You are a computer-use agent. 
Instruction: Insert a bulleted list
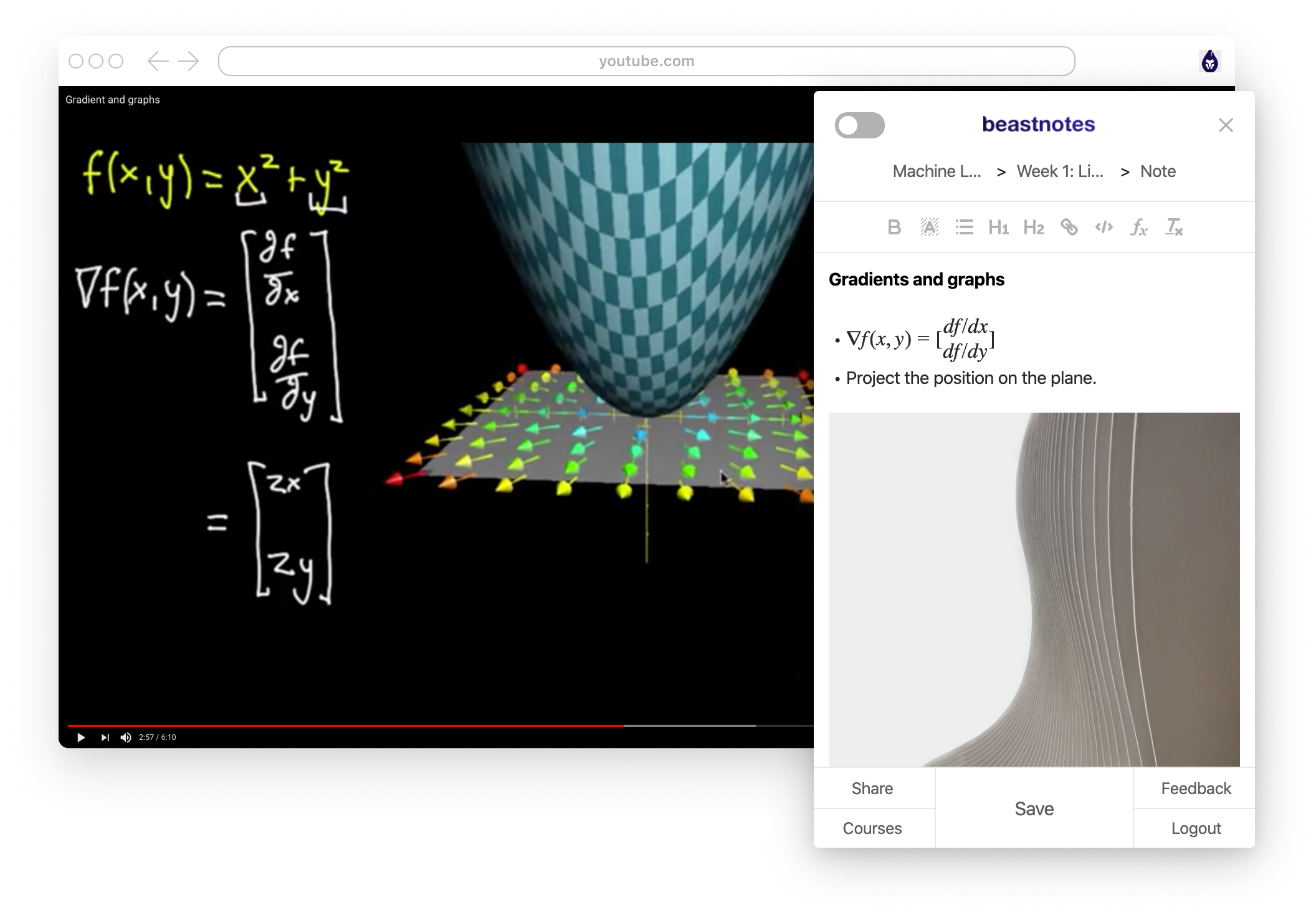tap(964, 228)
